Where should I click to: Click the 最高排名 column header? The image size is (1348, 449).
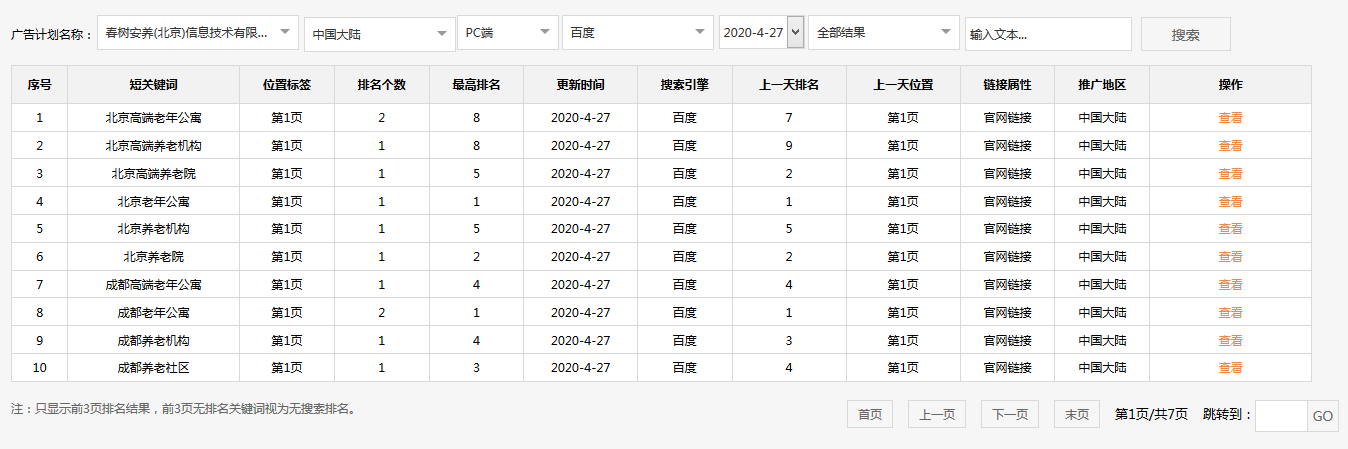[x=477, y=85]
